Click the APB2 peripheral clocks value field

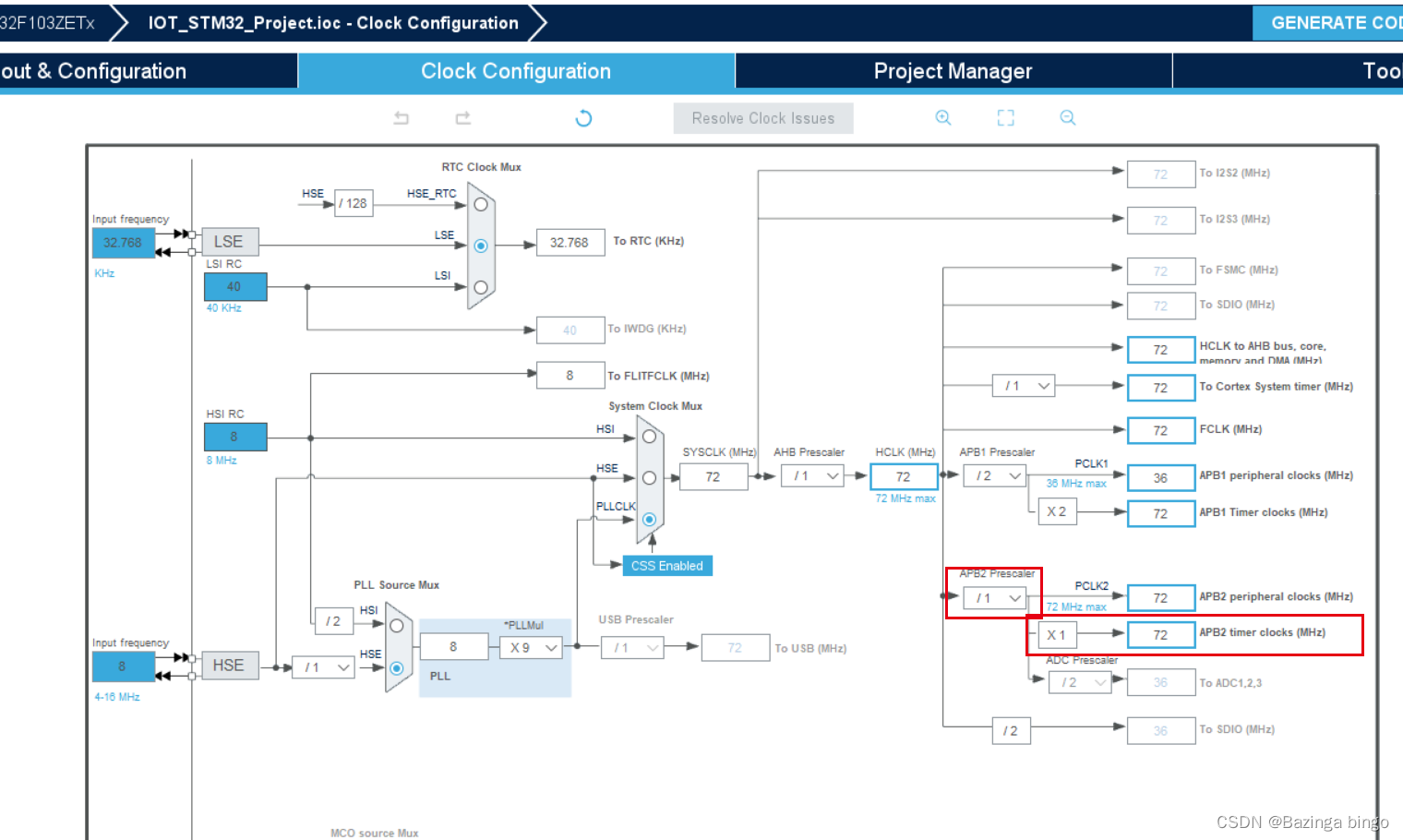[x=1161, y=598]
